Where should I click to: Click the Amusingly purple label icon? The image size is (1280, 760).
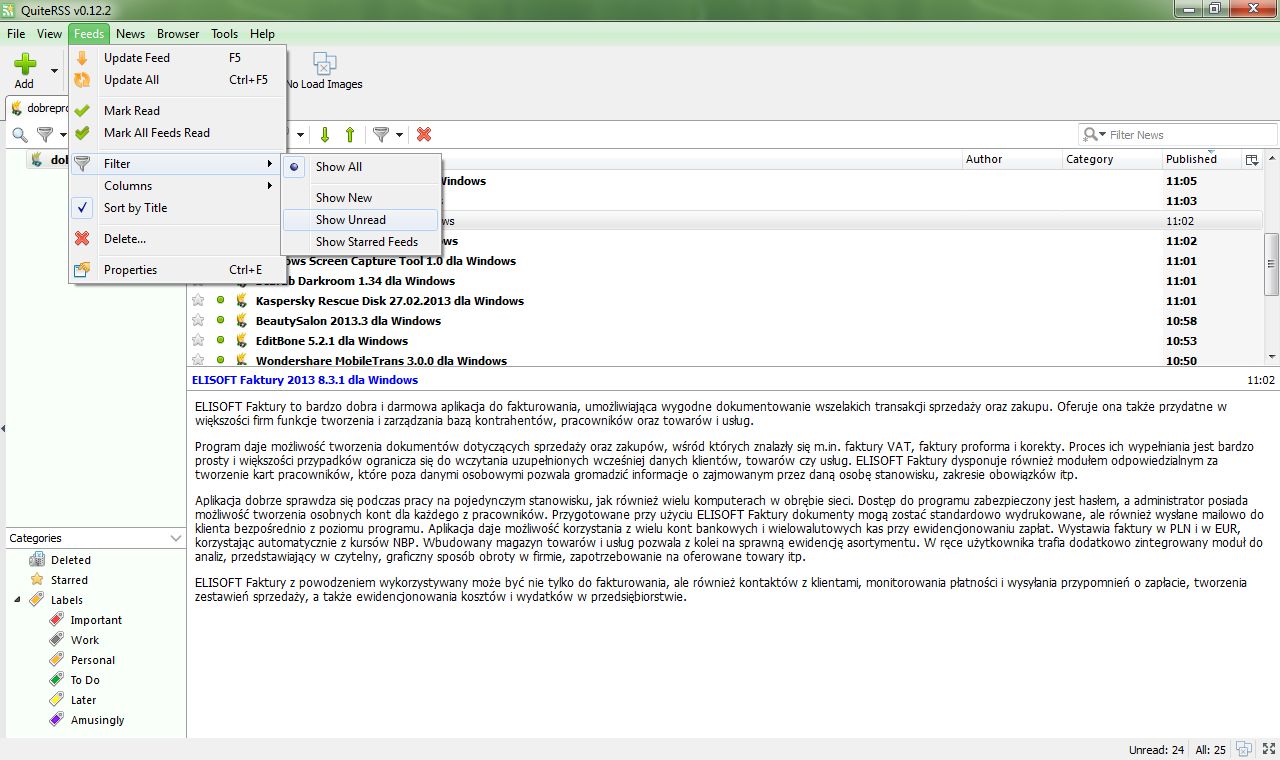click(x=57, y=720)
